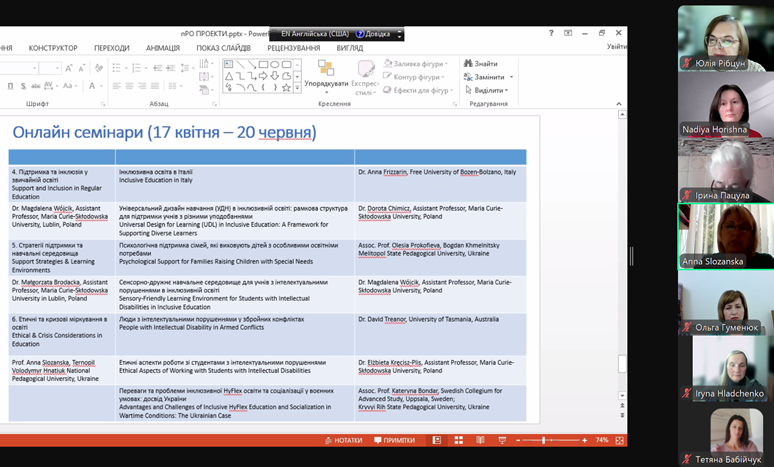The width and height of the screenshot is (774, 467).
Task: Start slide show from status bar
Action: (502, 440)
